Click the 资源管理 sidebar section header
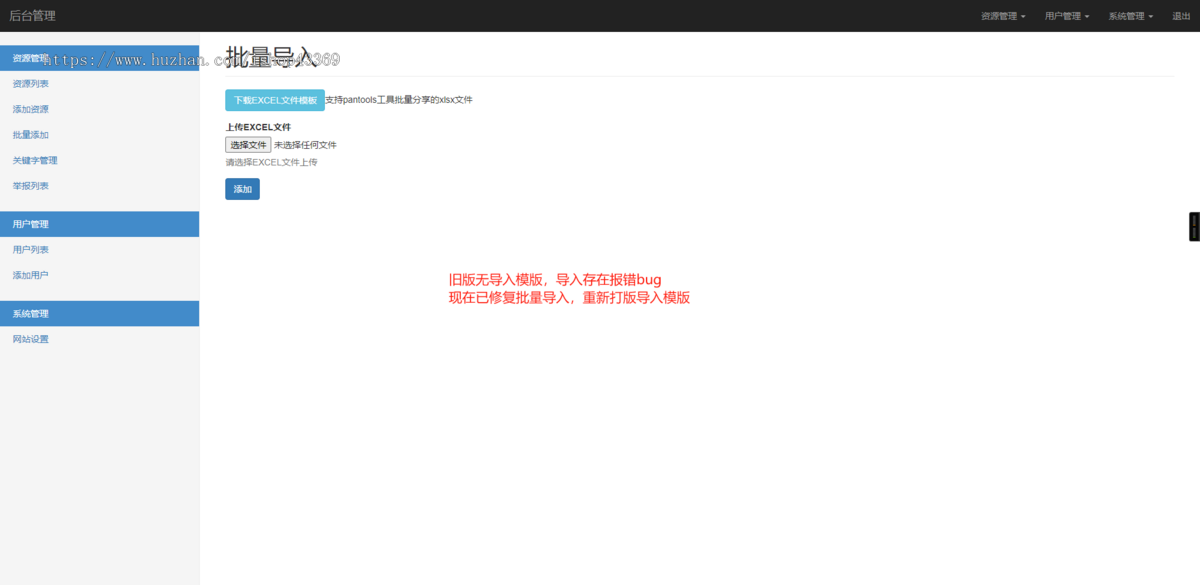The height and width of the screenshot is (585, 1200). point(99,59)
